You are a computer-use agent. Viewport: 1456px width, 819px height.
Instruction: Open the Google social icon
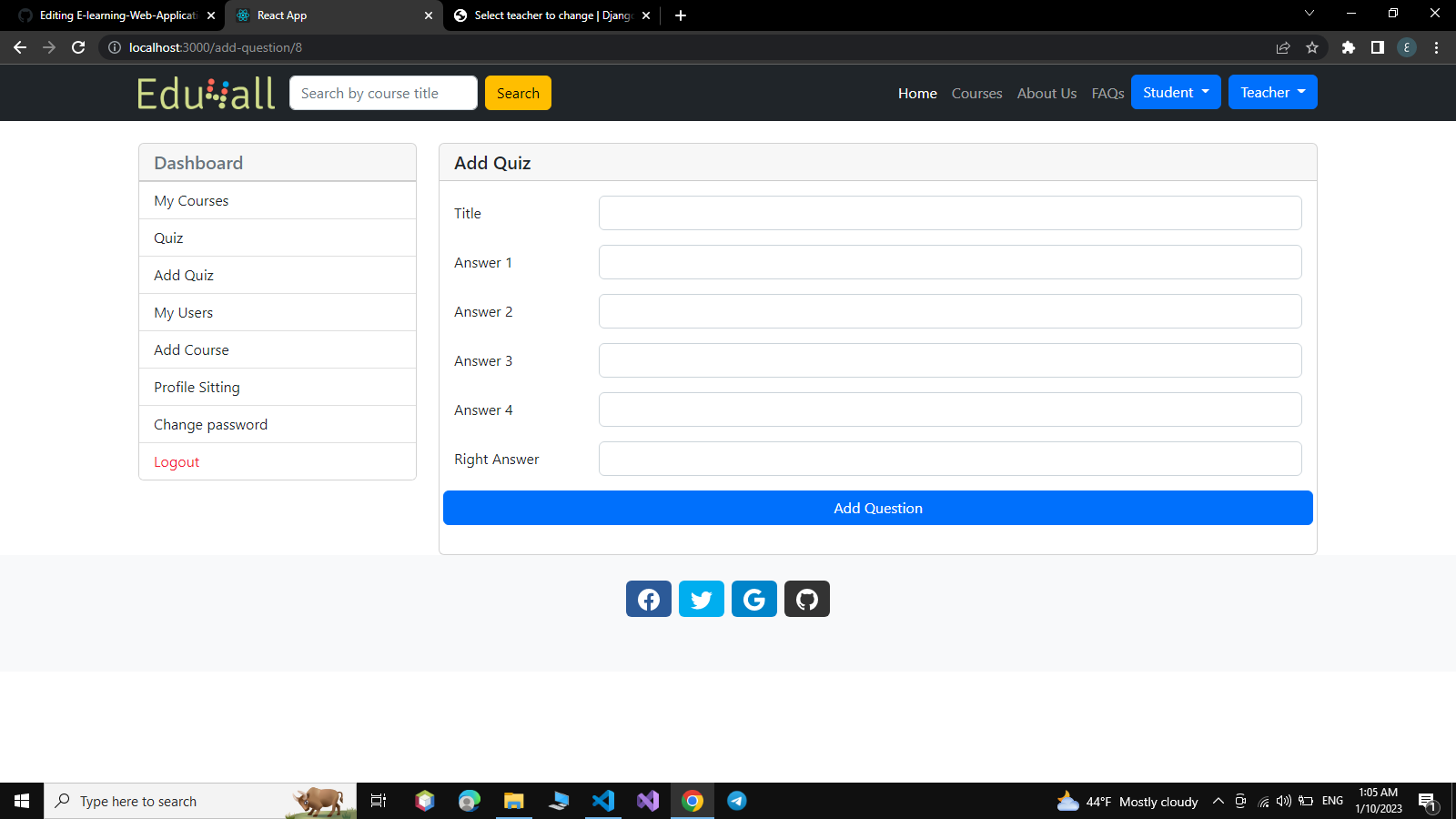click(753, 599)
